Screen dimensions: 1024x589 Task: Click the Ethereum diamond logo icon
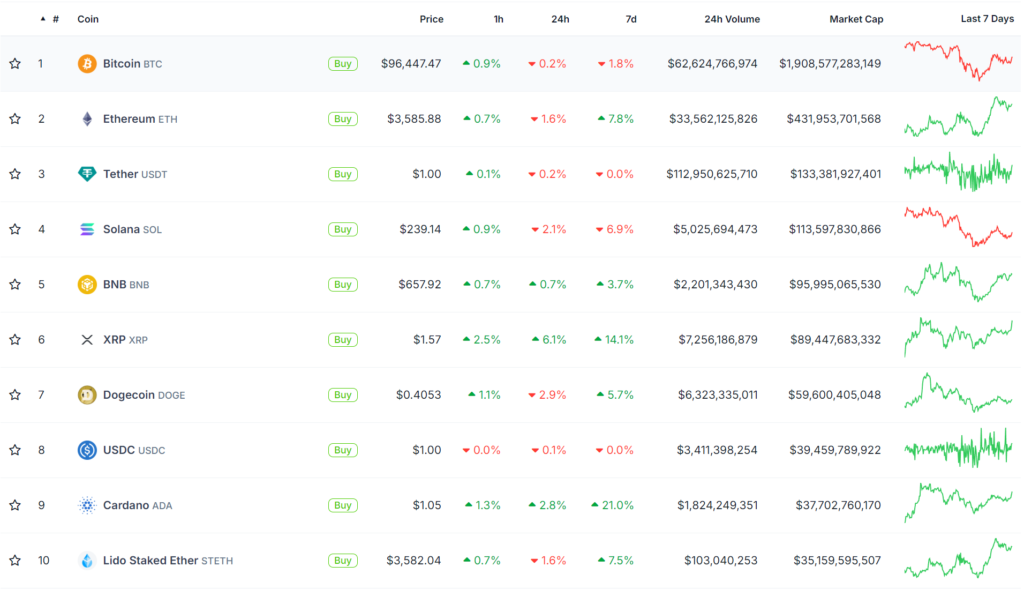click(87, 119)
